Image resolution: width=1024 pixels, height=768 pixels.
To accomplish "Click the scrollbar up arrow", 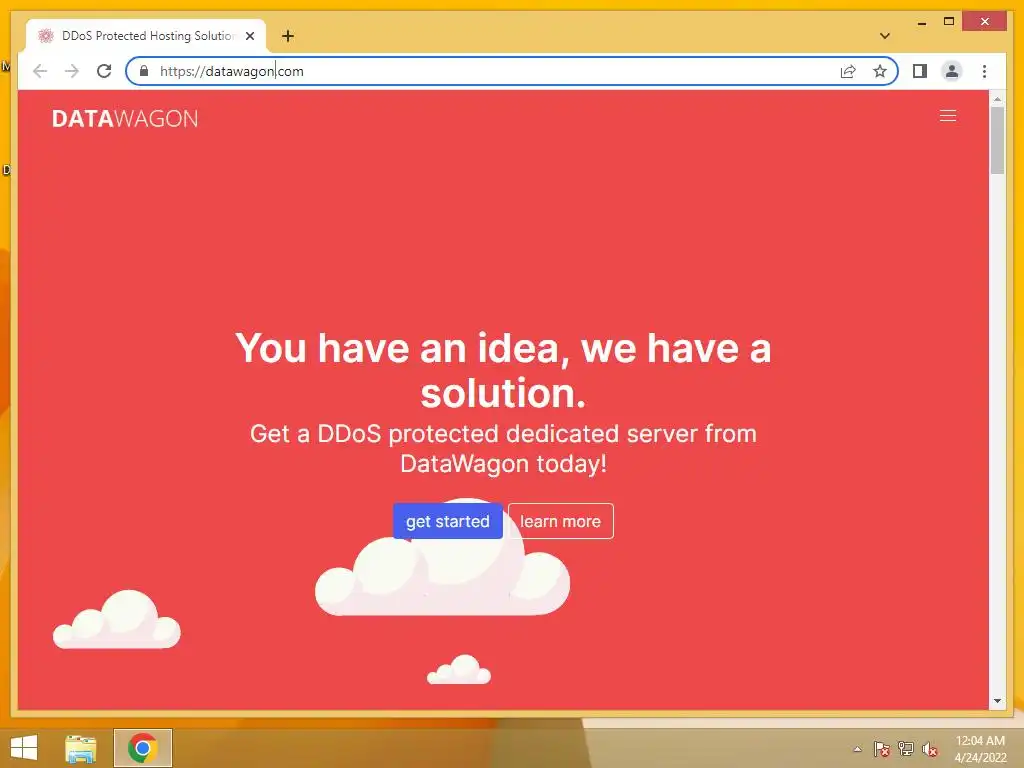I will click(x=997, y=99).
